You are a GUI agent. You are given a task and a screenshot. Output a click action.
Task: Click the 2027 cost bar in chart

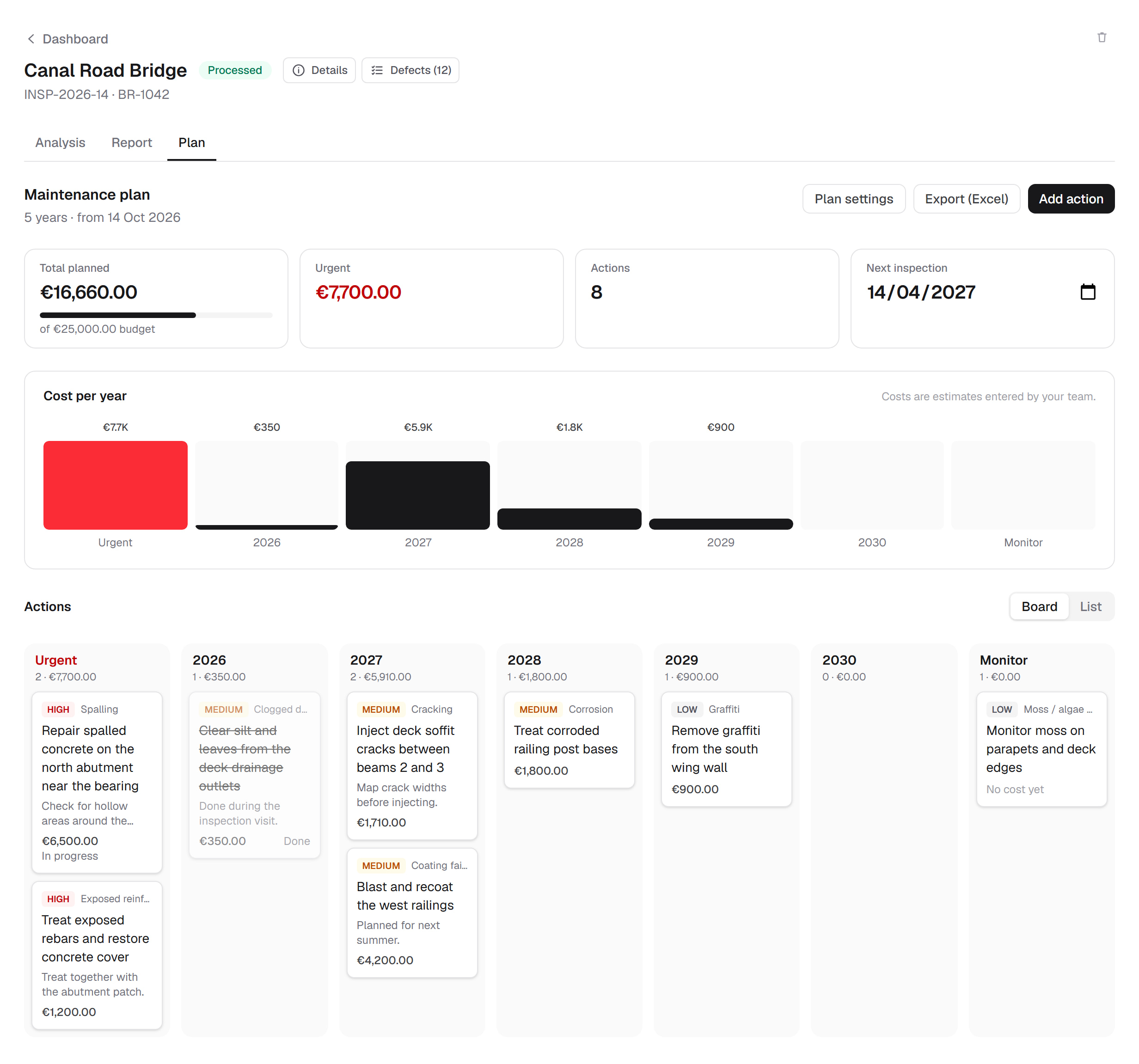click(x=418, y=495)
